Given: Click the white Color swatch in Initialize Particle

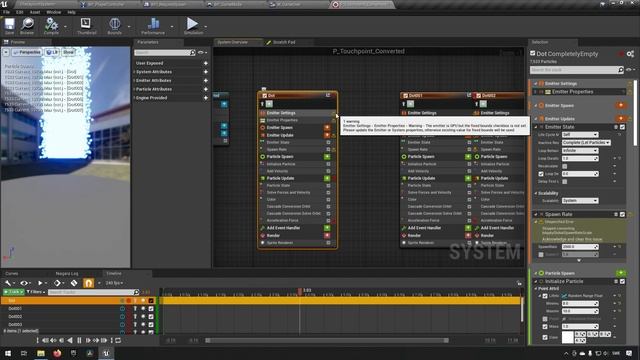Looking at the screenshot, I should point(568,337).
